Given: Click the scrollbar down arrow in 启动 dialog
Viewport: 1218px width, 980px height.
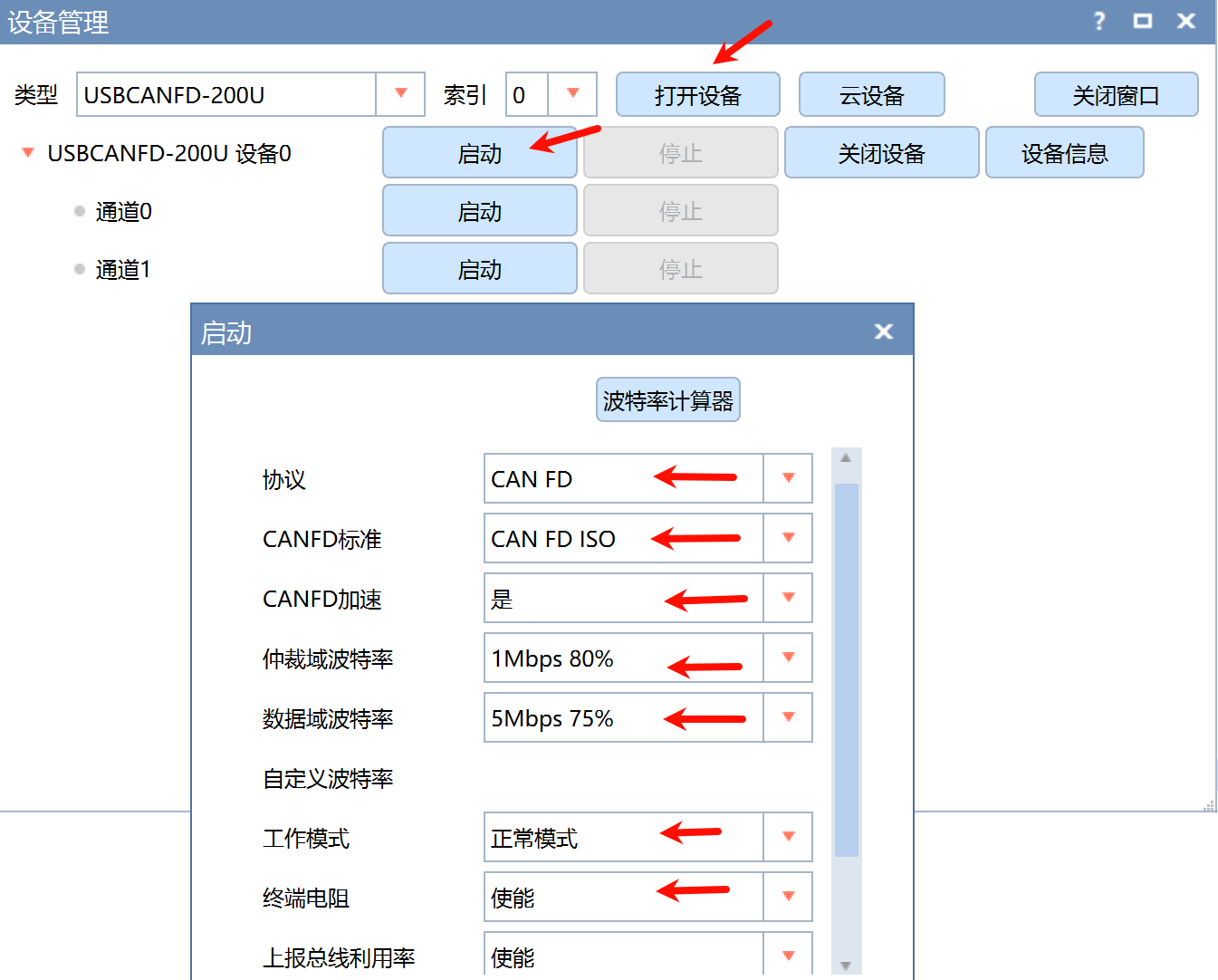Looking at the screenshot, I should (x=846, y=966).
